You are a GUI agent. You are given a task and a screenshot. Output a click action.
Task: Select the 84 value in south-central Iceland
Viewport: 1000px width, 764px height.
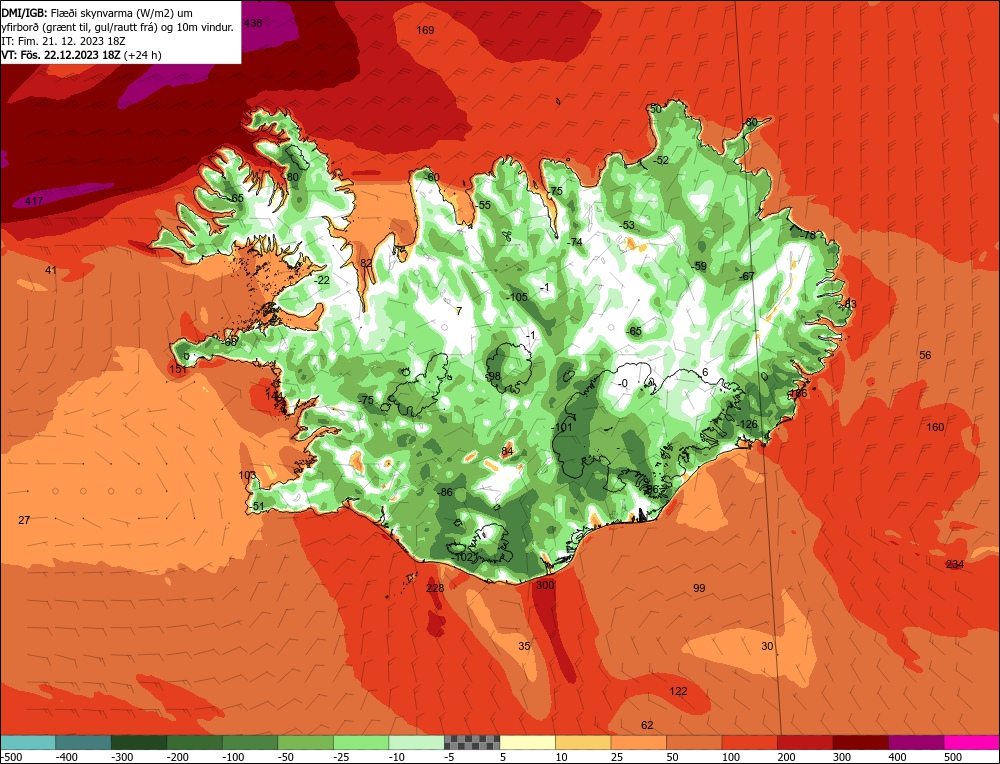[507, 452]
